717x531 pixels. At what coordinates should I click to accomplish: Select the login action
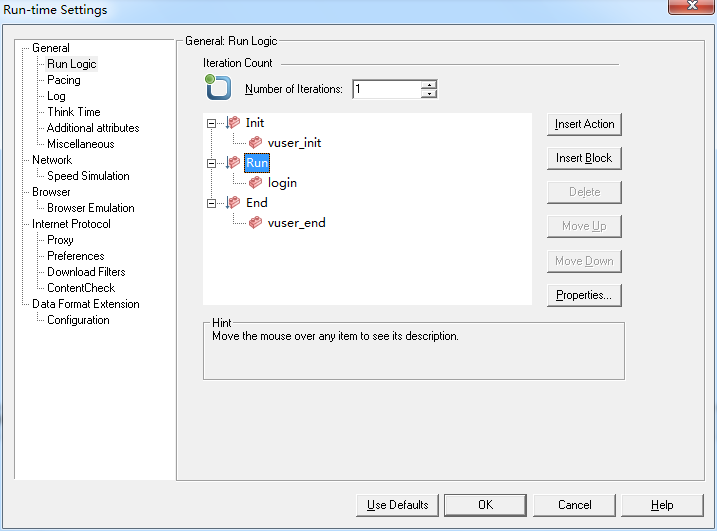click(282, 183)
